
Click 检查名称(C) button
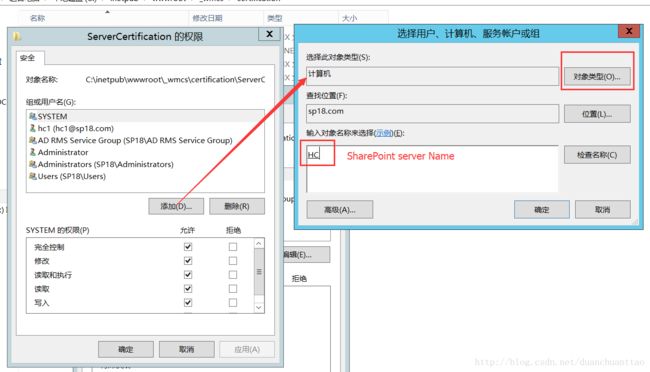pos(597,155)
